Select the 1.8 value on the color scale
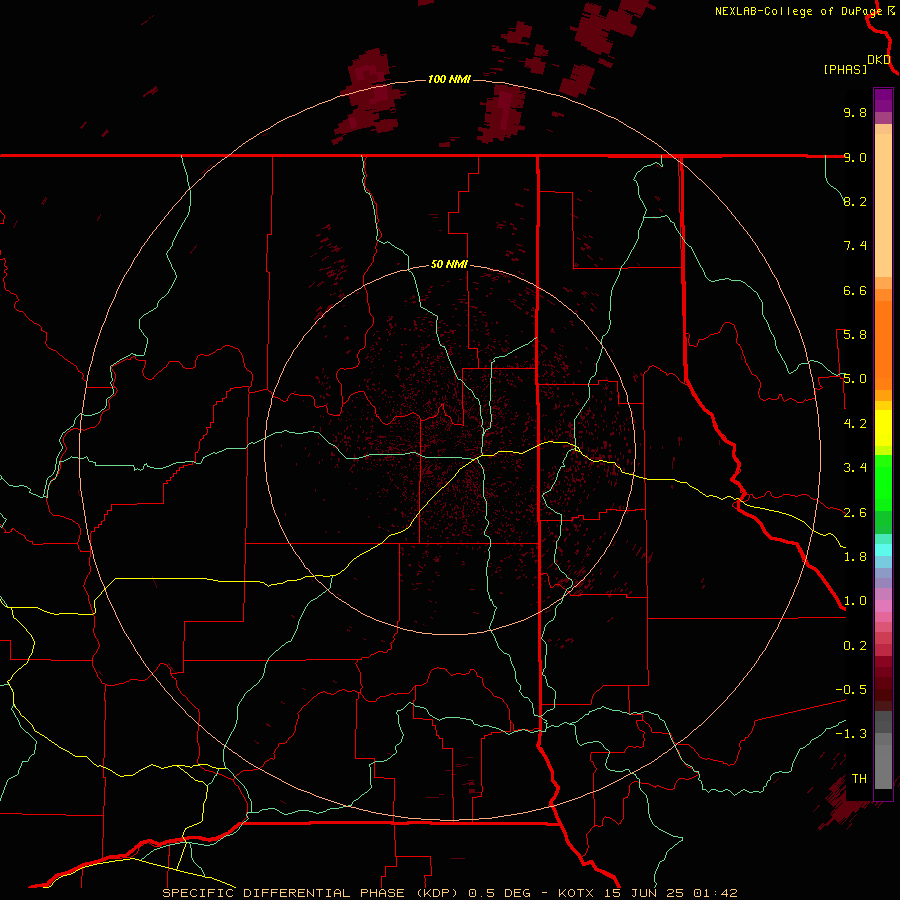 point(855,557)
